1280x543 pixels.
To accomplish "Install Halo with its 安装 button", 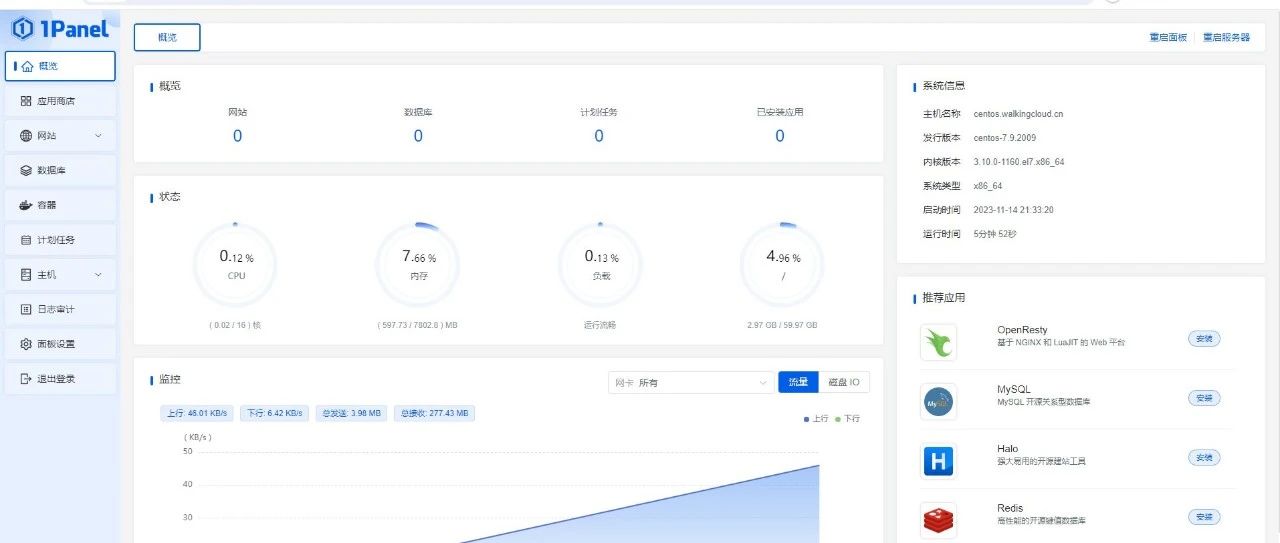I will [x=1204, y=458].
